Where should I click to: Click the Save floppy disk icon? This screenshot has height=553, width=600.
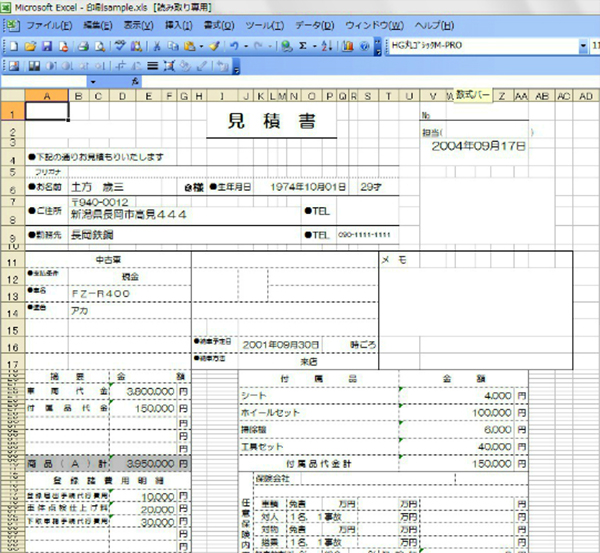(x=47, y=46)
